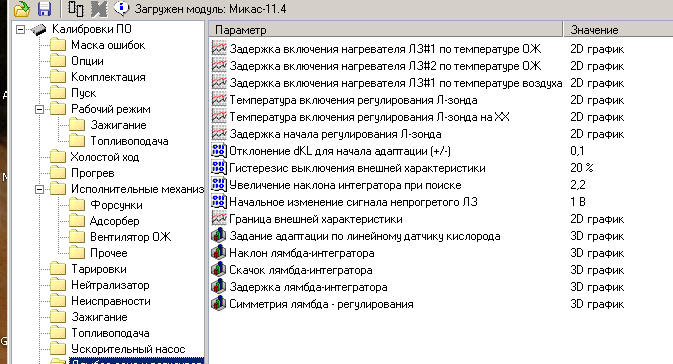Click 3D icon for Задание адаптации по линейному датчику

tap(219, 235)
